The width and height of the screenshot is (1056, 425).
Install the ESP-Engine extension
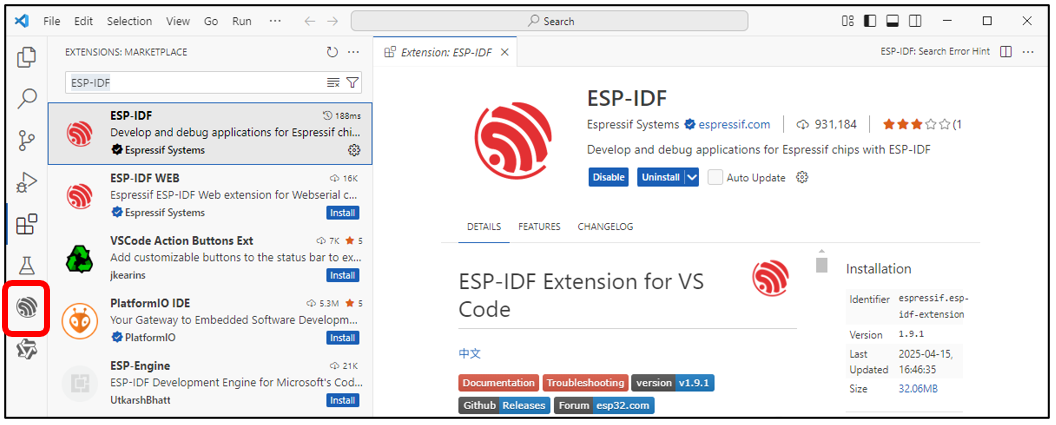coord(343,400)
